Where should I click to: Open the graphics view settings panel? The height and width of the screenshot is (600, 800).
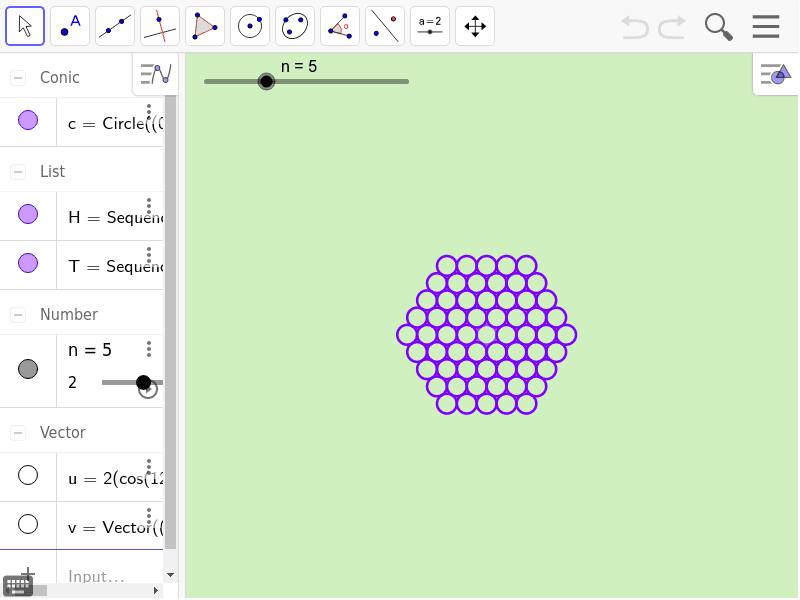775,73
